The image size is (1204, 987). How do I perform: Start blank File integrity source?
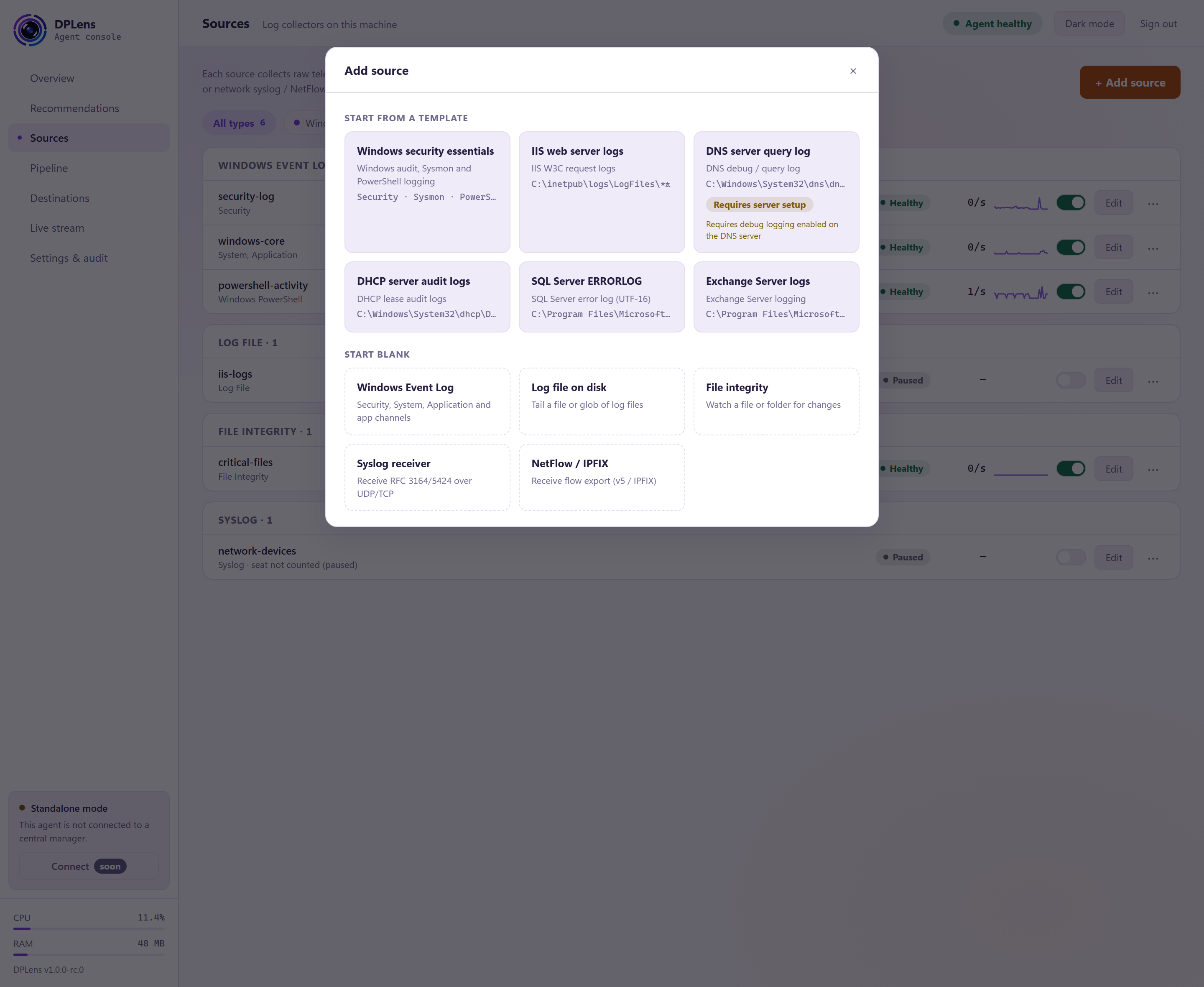coord(776,401)
